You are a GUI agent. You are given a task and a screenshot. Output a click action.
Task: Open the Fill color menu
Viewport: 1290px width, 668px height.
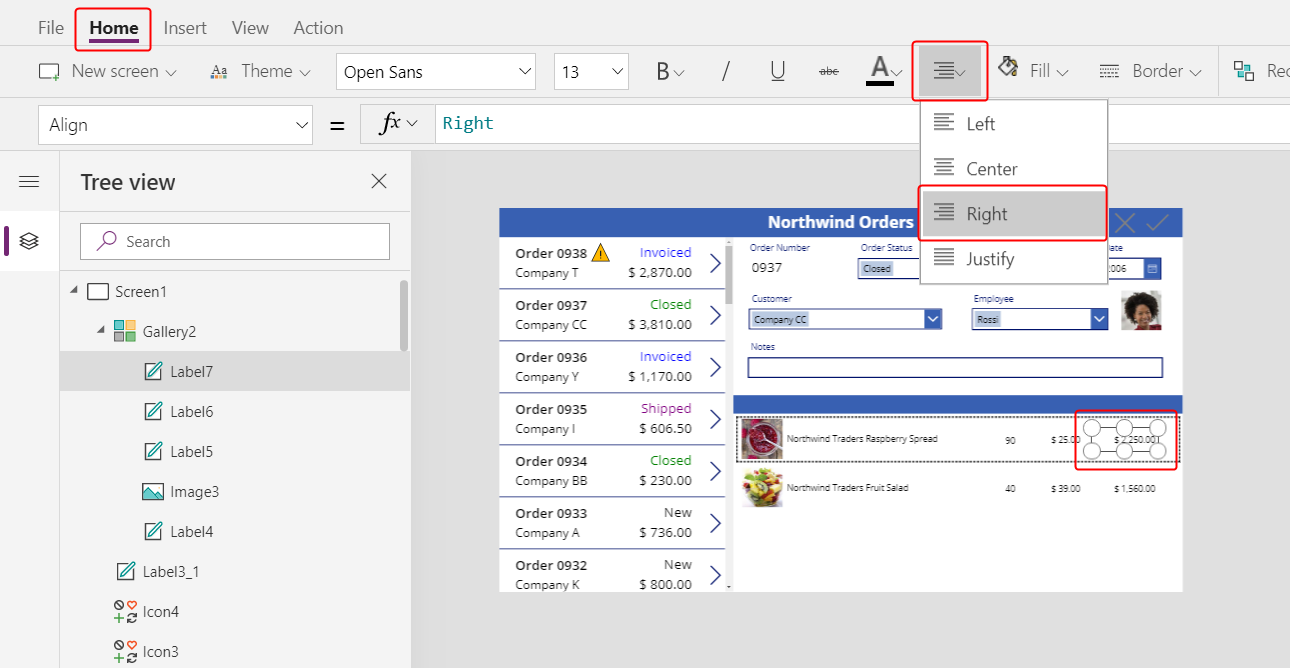coord(1034,71)
